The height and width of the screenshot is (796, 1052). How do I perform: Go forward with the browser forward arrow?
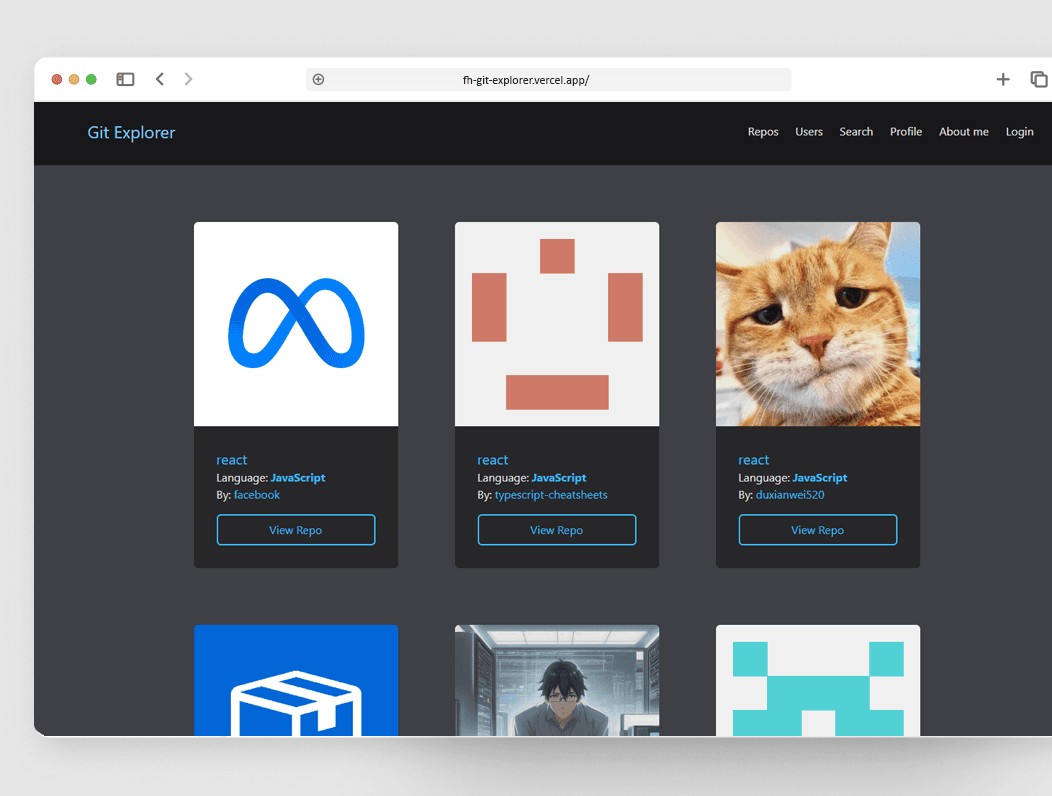(189, 79)
